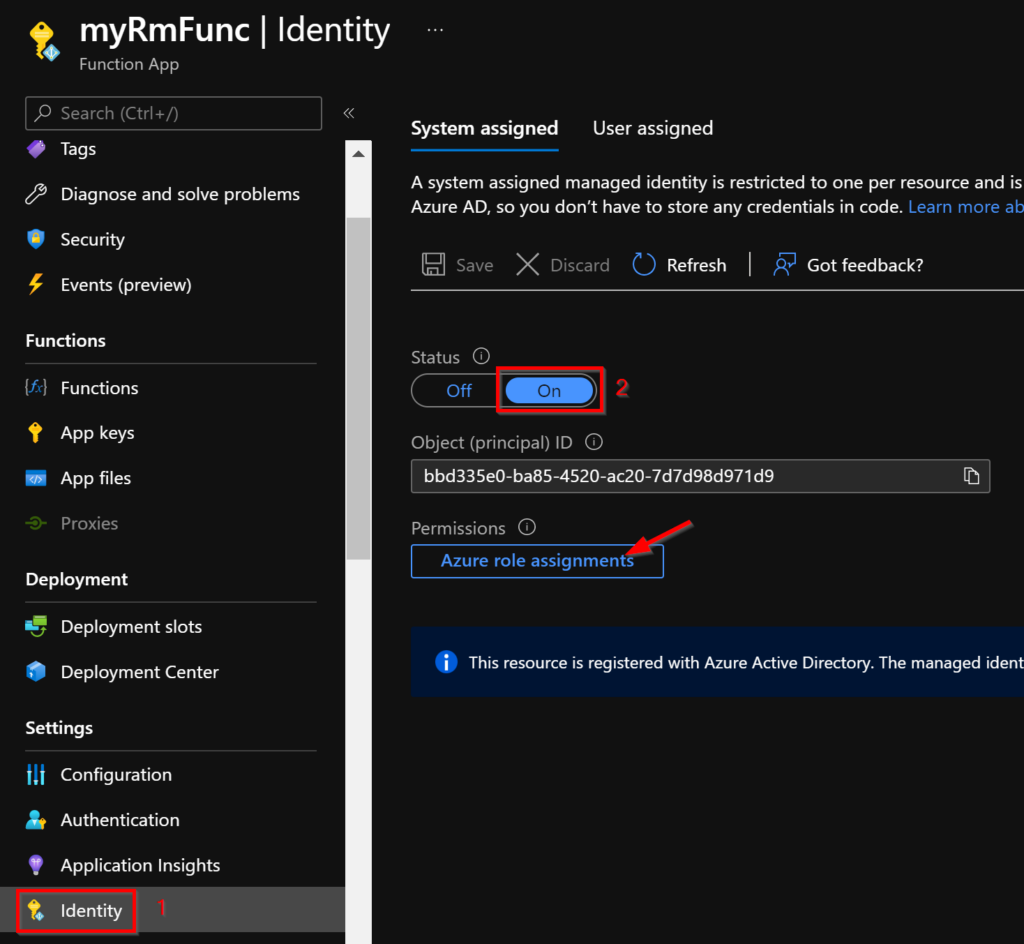The image size is (1024, 944).
Task: Open the Permissions info tooltip
Action: tap(527, 527)
